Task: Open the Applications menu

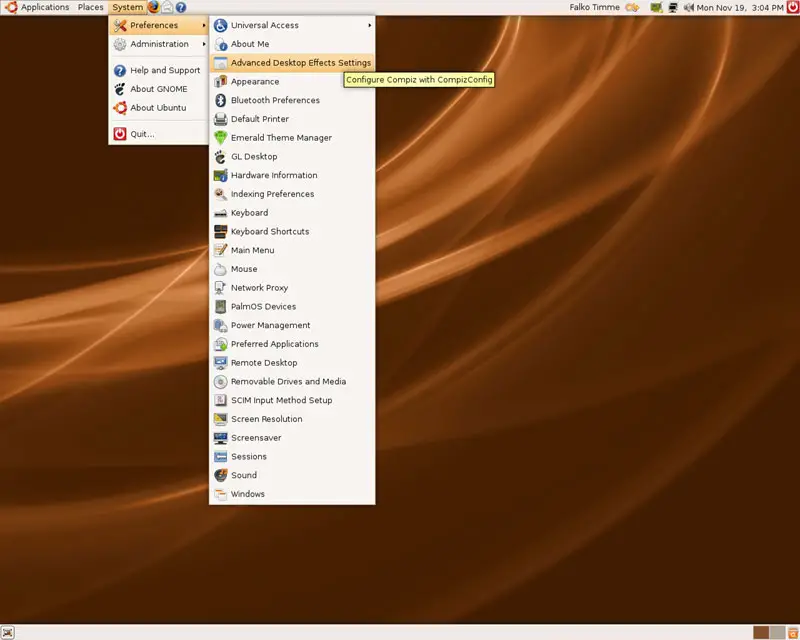Action: pyautogui.click(x=37, y=7)
